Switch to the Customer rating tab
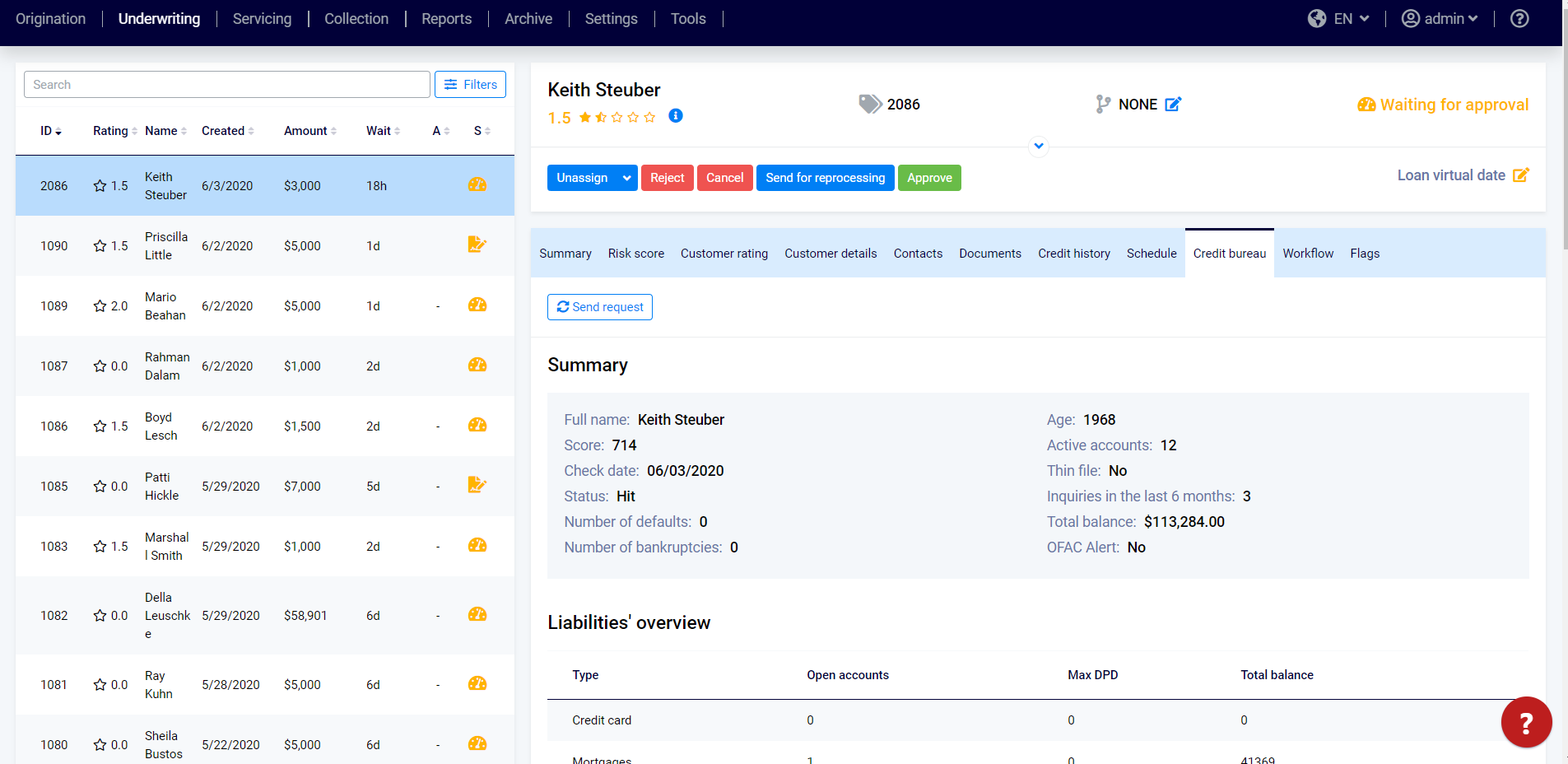 pyautogui.click(x=724, y=254)
